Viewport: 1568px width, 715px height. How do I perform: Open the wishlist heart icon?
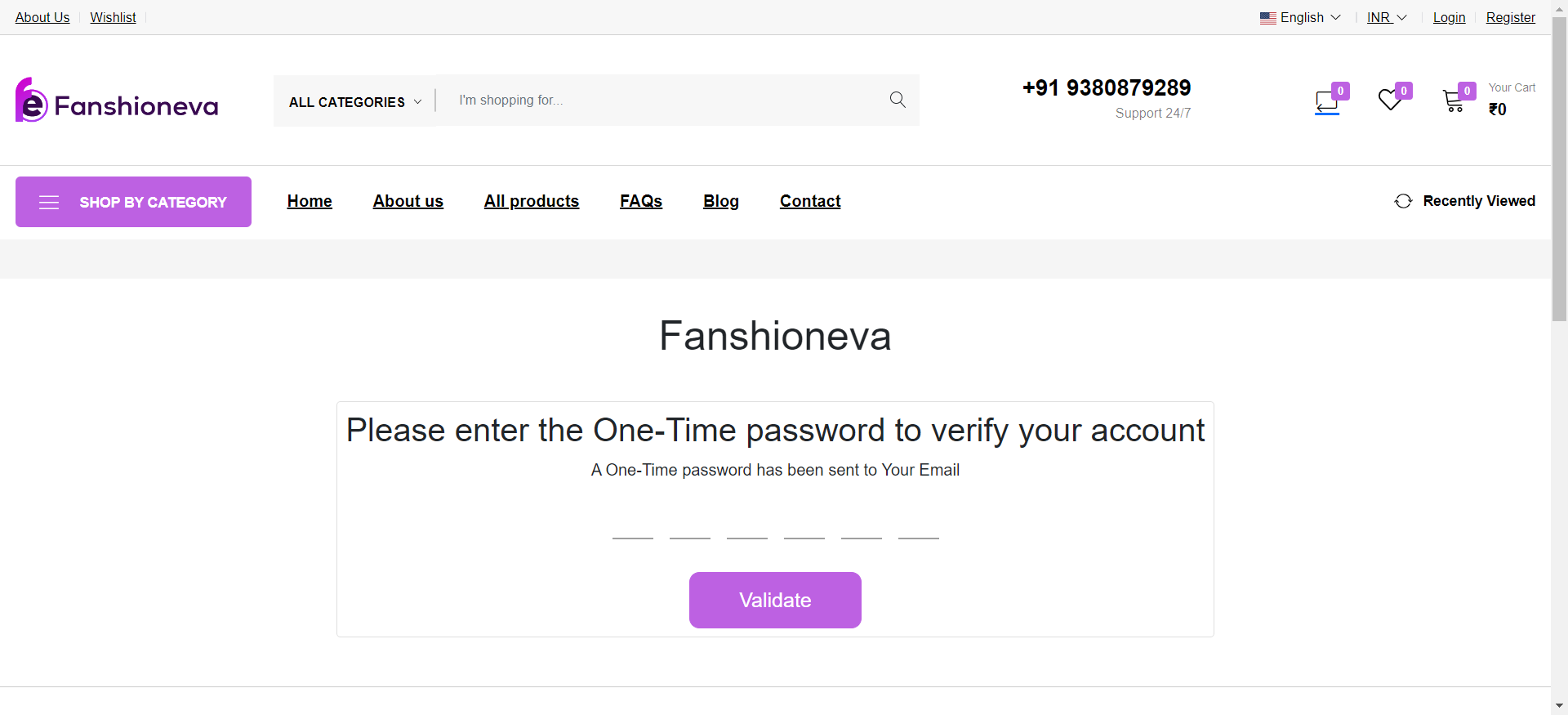[x=1390, y=100]
